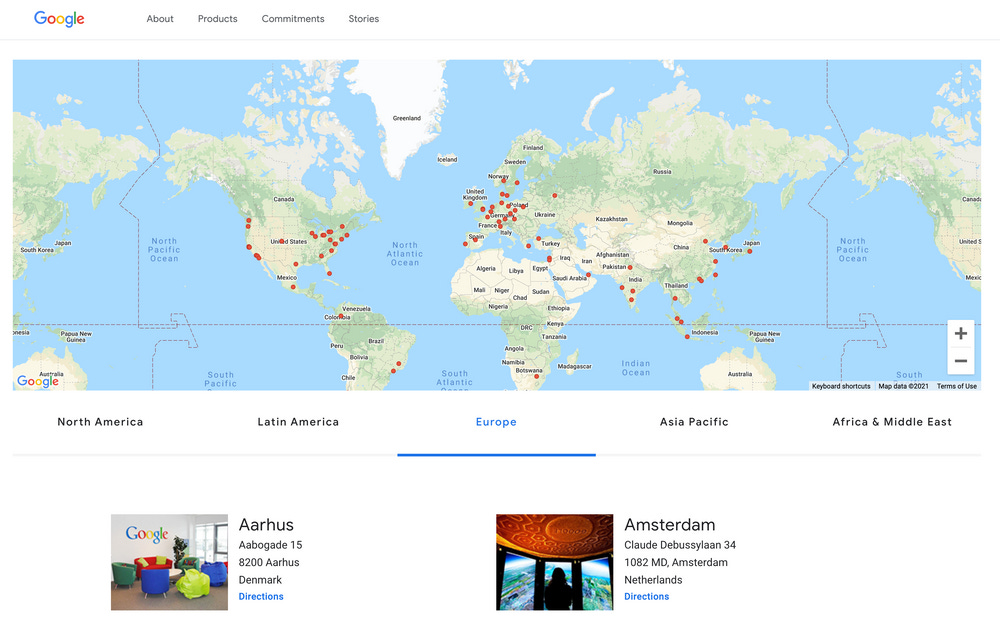Image resolution: width=1000 pixels, height=621 pixels.
Task: Click the Greenland label on the map
Action: click(x=406, y=118)
